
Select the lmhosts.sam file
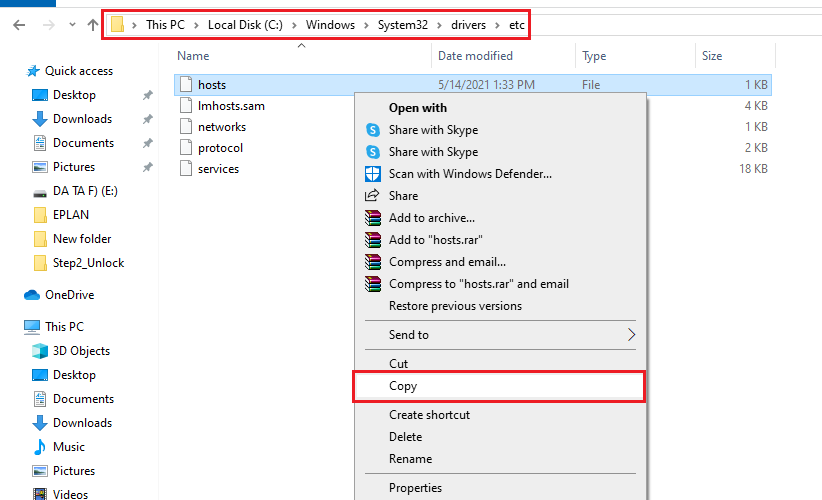(231, 106)
